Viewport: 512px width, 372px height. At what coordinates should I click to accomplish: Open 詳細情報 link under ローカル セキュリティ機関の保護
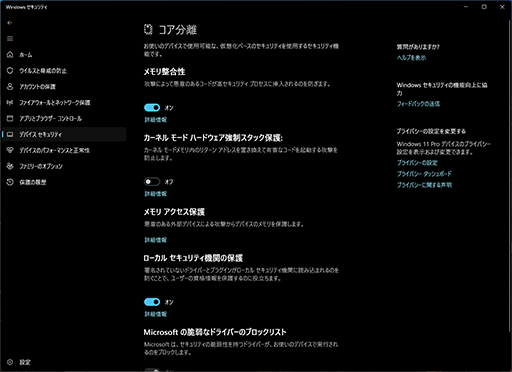[155, 314]
